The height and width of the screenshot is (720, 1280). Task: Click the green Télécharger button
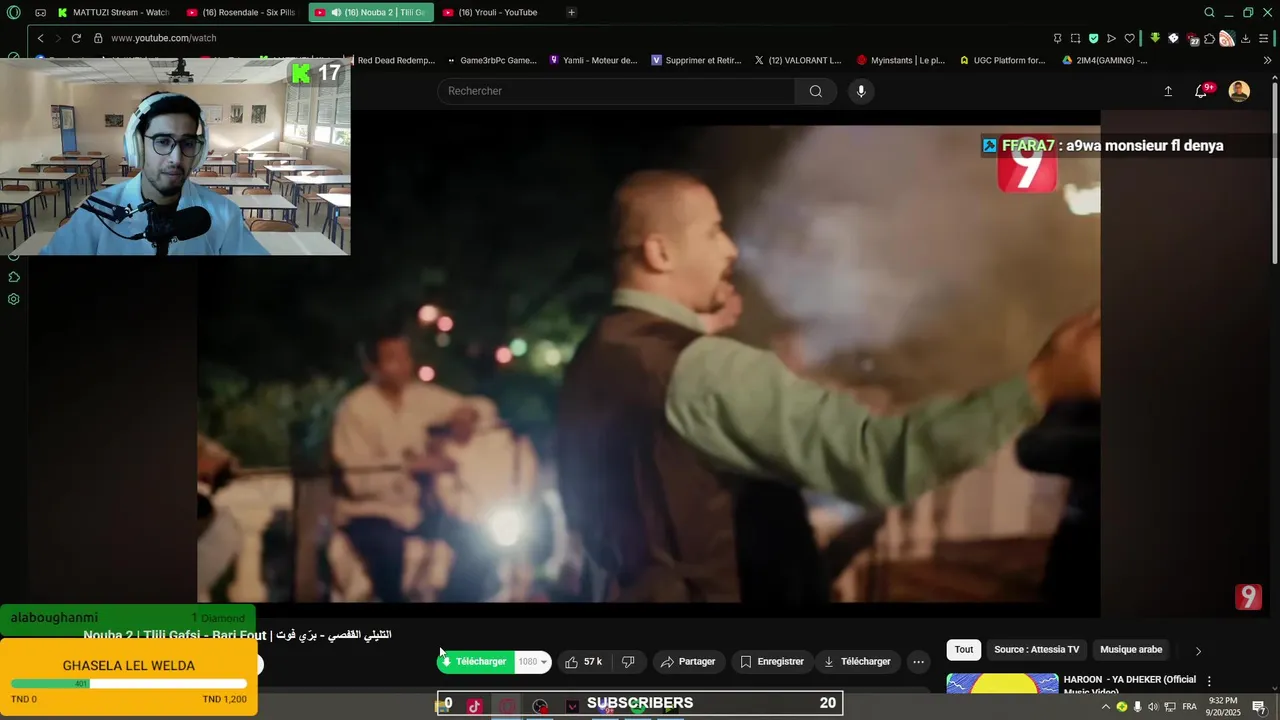[475, 662]
